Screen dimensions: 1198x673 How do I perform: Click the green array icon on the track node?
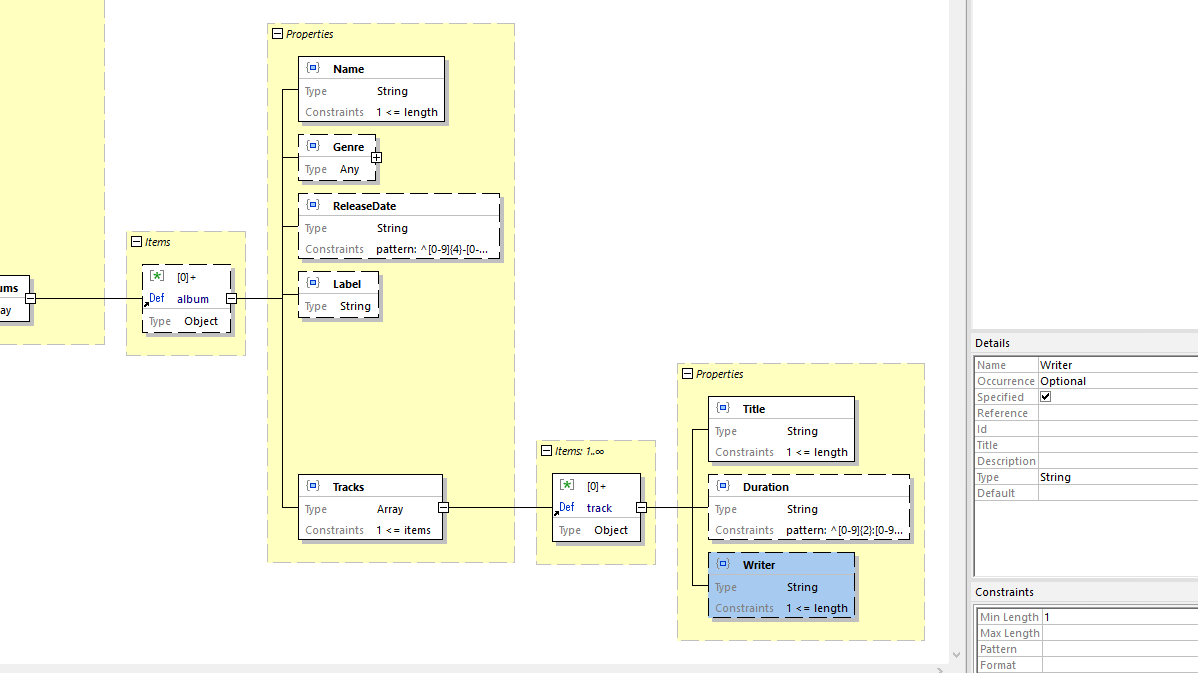(567, 485)
